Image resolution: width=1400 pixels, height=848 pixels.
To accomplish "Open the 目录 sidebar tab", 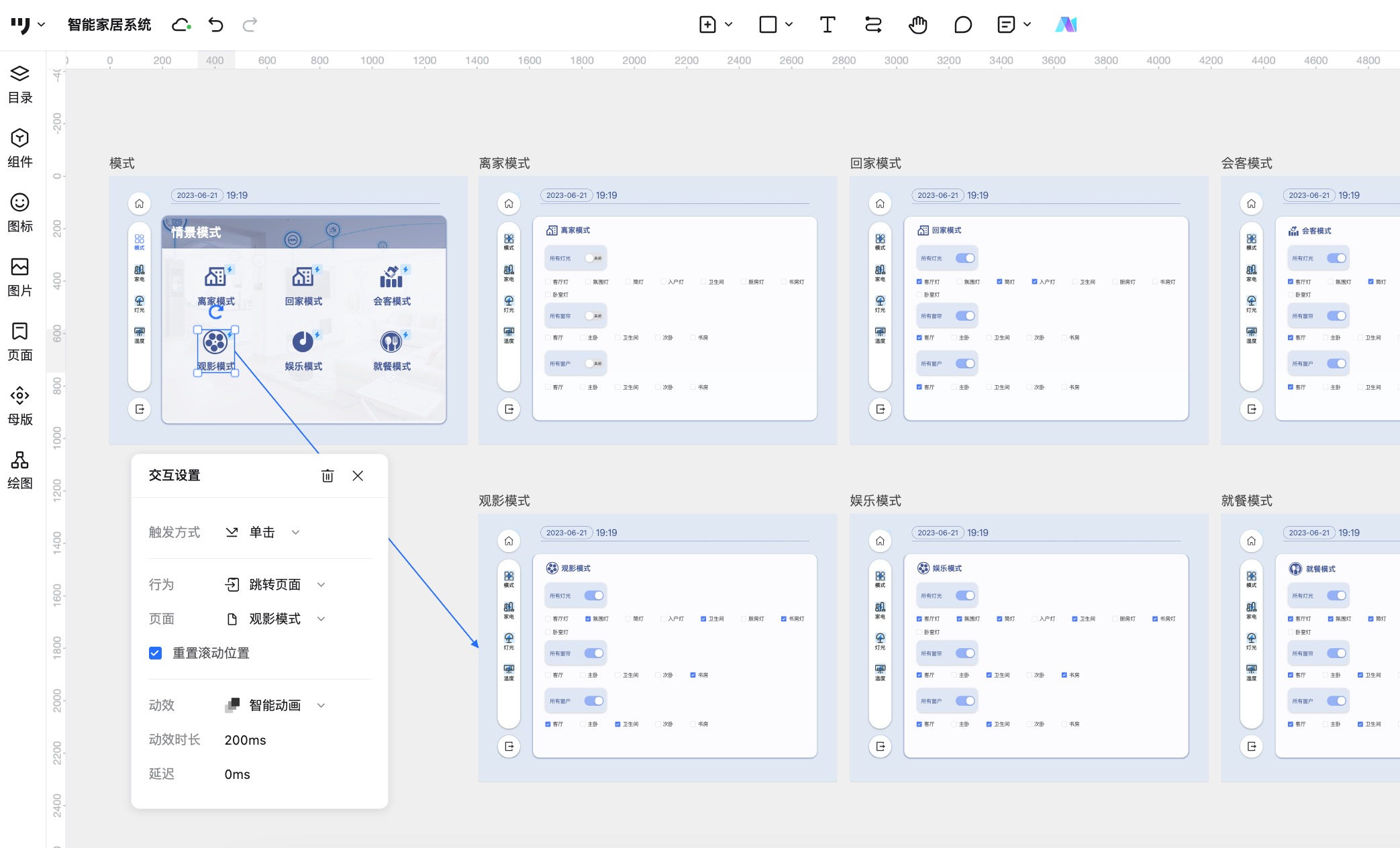I will 19,83.
